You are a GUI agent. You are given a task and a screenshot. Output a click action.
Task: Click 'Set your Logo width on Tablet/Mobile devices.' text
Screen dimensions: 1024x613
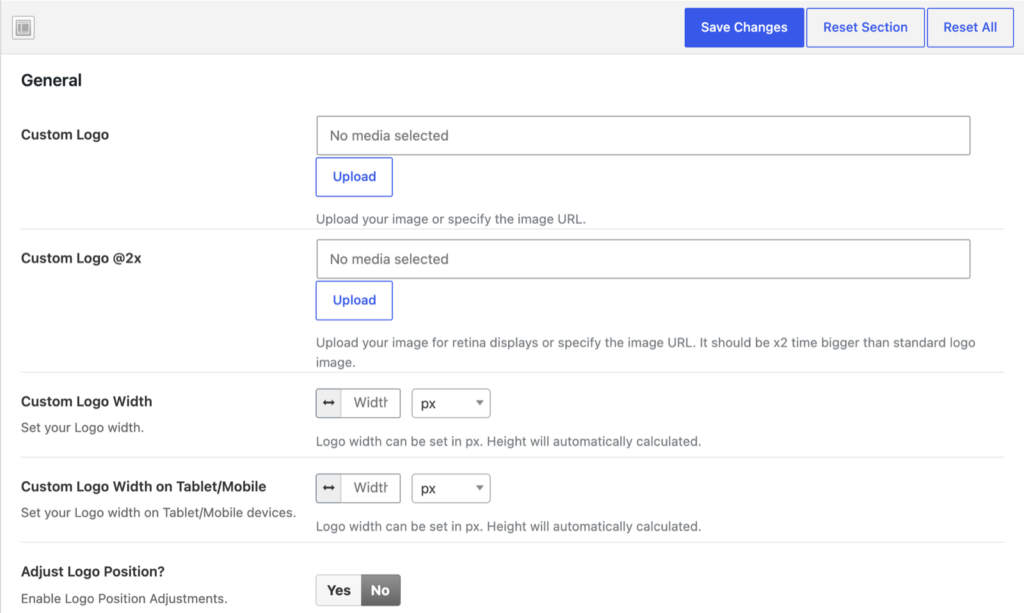click(158, 512)
